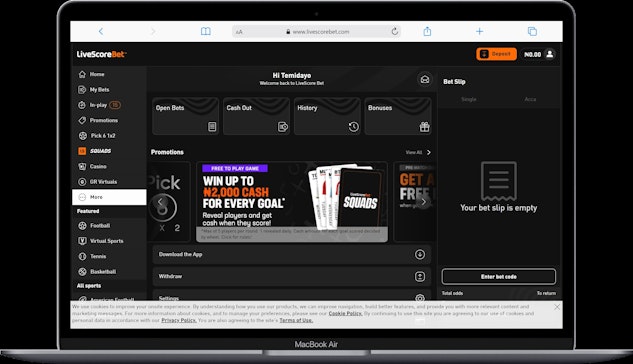Switch bet slip to Acca tab

pyautogui.click(x=530, y=99)
